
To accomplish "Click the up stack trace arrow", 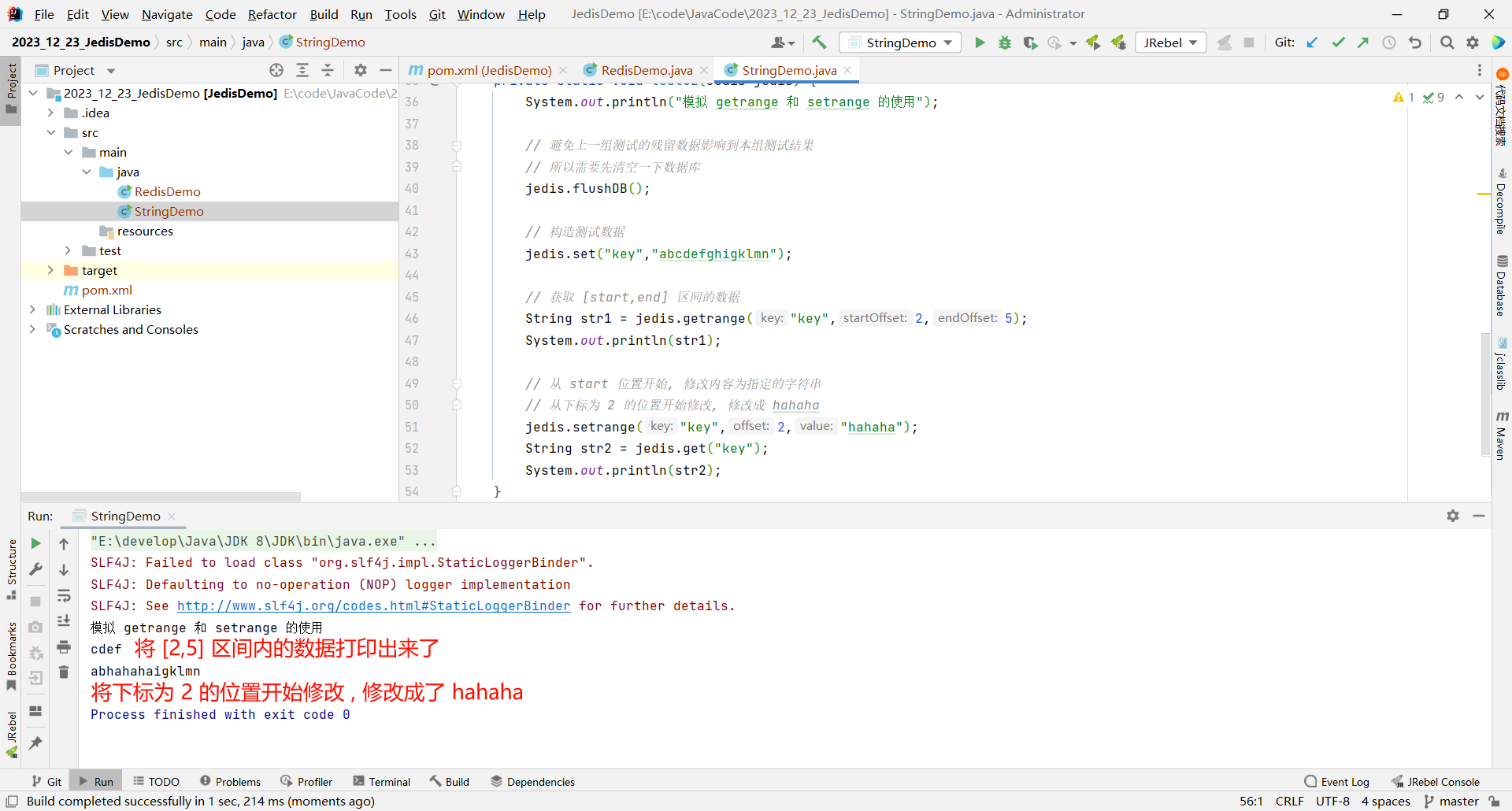I will (64, 543).
